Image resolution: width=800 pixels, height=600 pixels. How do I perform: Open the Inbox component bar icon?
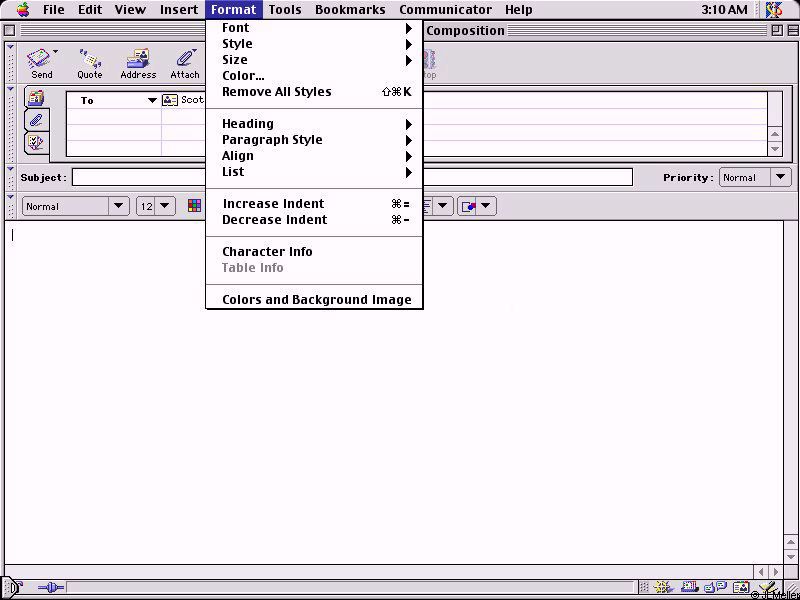689,588
